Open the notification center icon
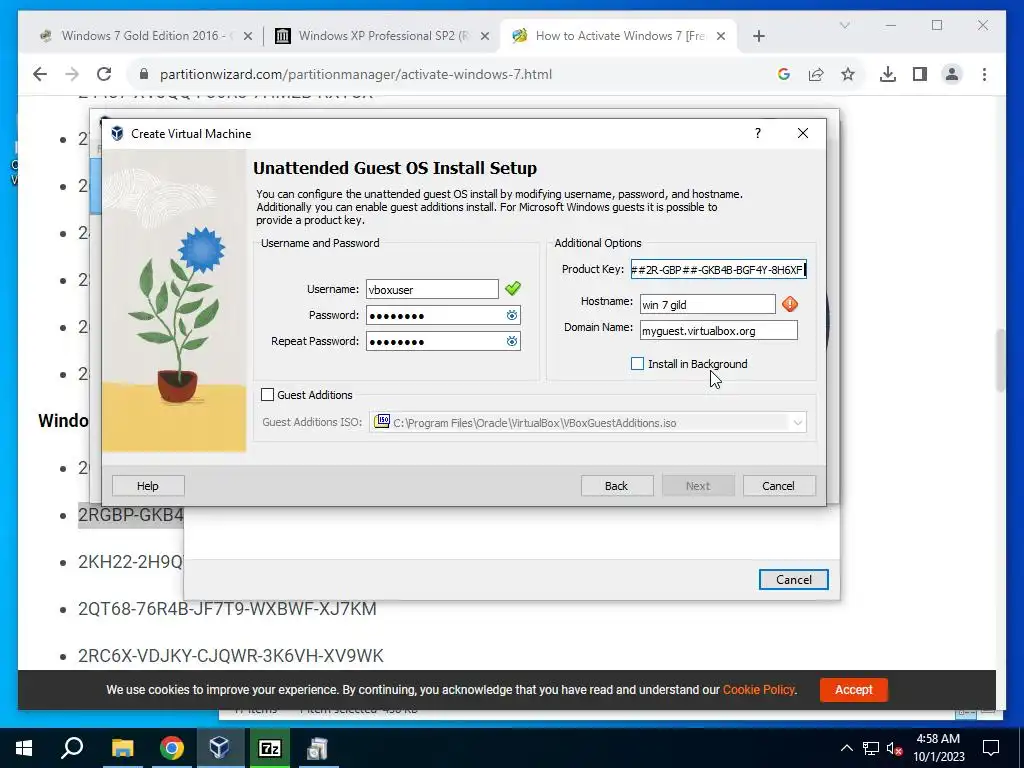Image resolution: width=1024 pixels, height=768 pixels. 991,748
